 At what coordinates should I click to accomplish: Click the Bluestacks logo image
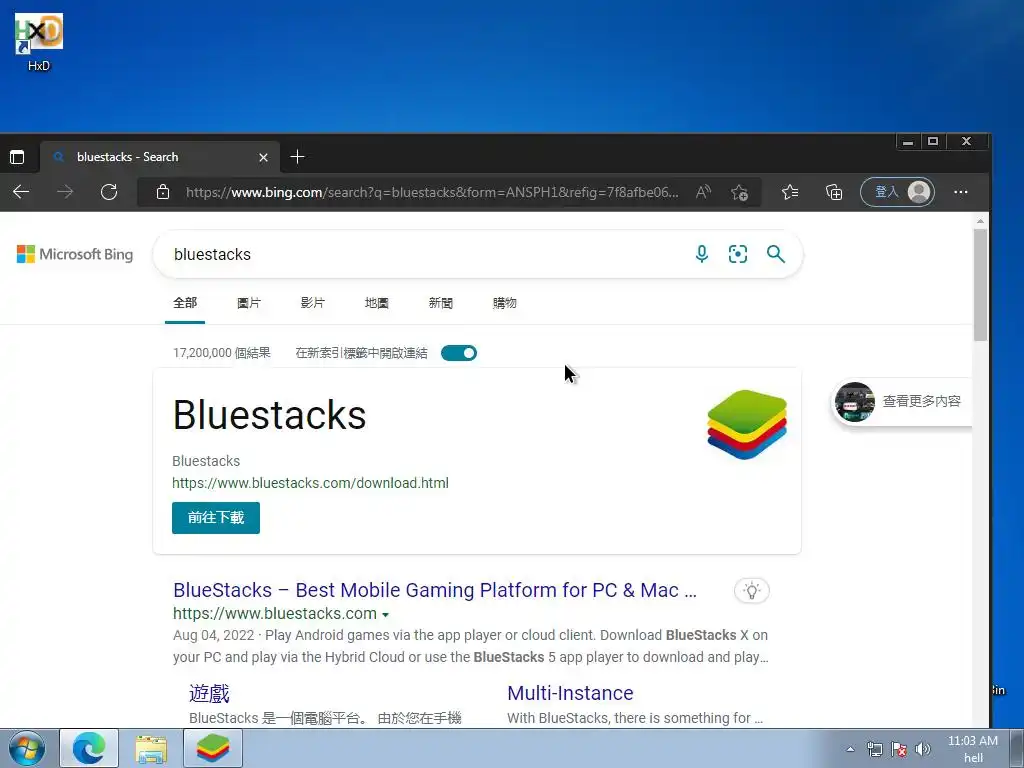pos(746,424)
